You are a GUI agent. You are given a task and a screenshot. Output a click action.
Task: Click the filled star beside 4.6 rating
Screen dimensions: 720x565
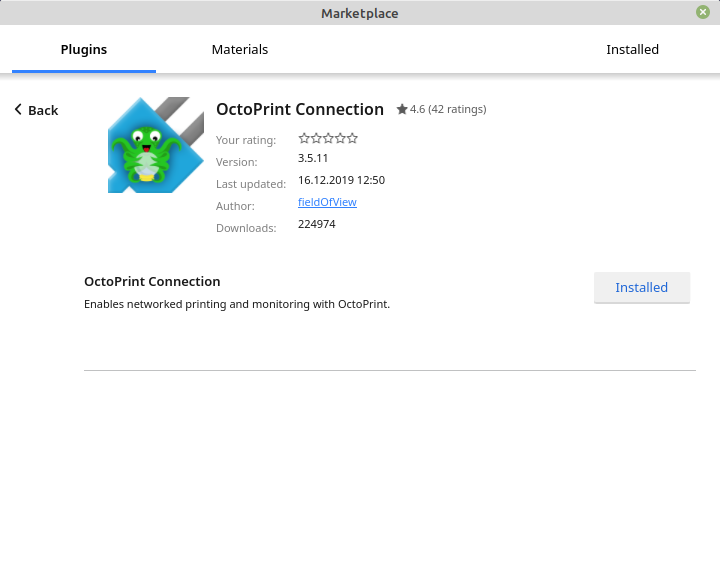coord(402,109)
